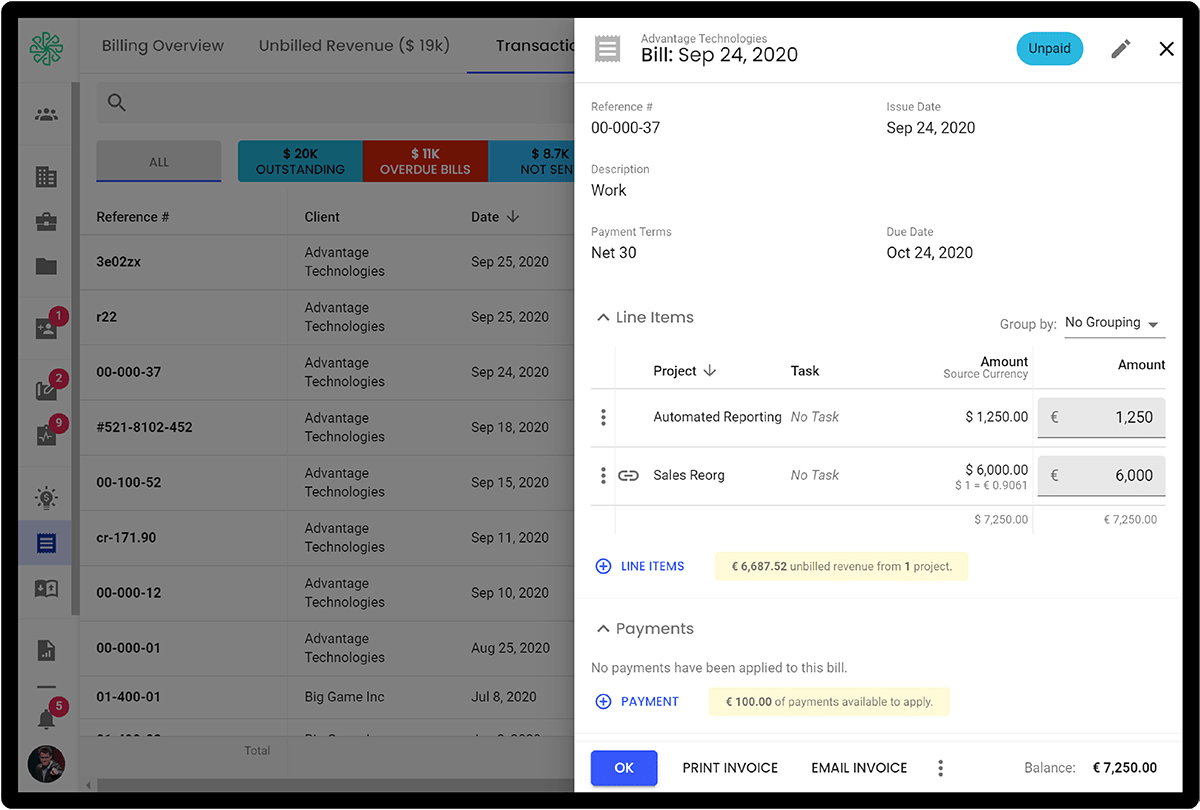Viewport: 1200px width, 810px height.
Task: Switch to the Billing Overview tab
Action: [162, 45]
